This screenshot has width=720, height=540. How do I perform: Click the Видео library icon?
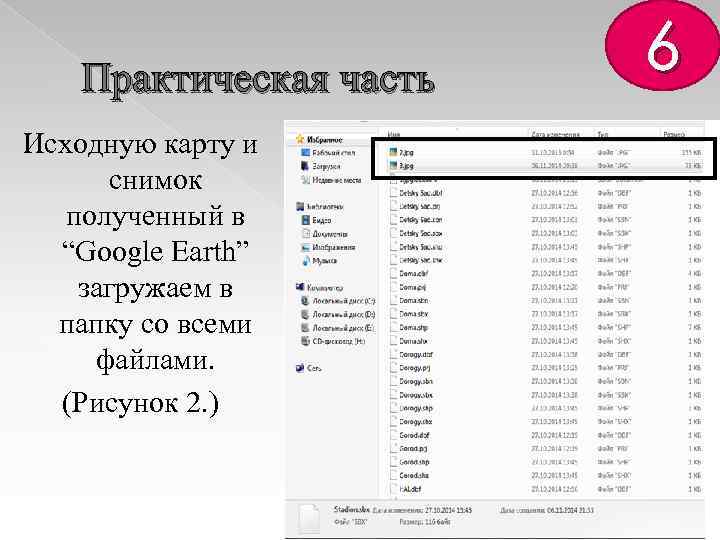305,220
